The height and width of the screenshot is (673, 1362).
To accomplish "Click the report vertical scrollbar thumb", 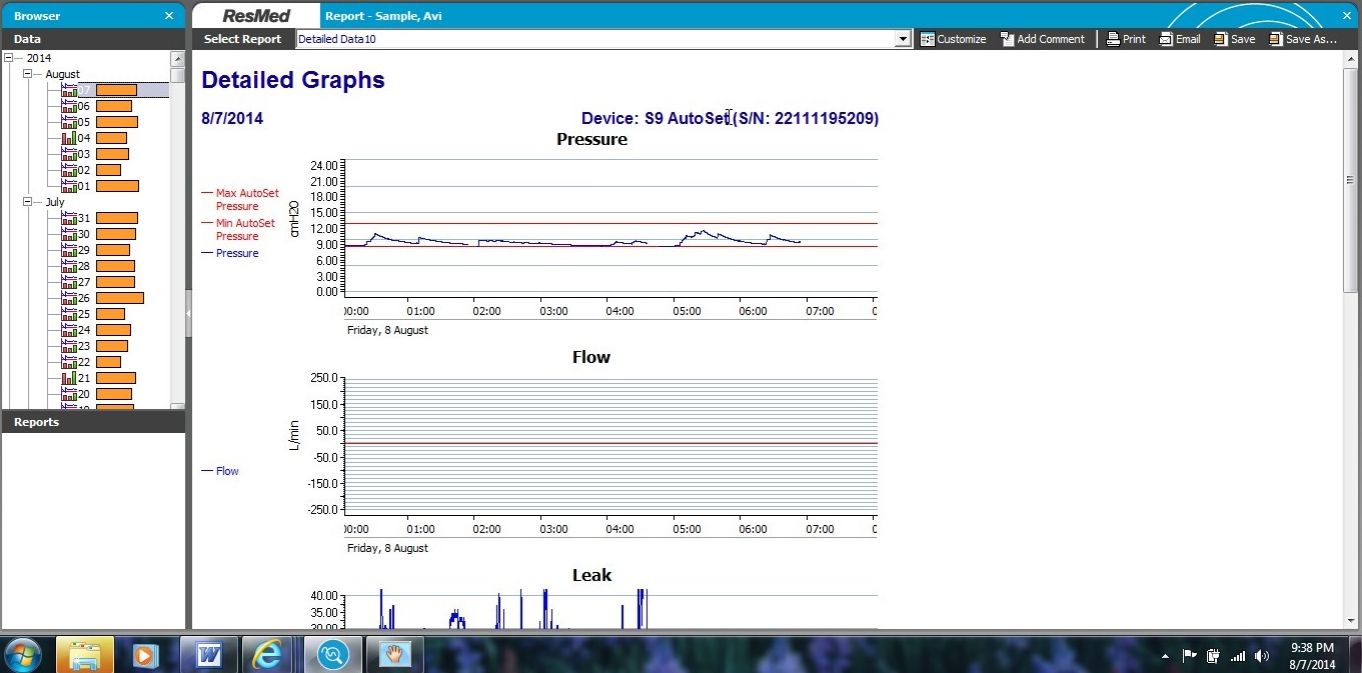I will pyautogui.click(x=1350, y=180).
